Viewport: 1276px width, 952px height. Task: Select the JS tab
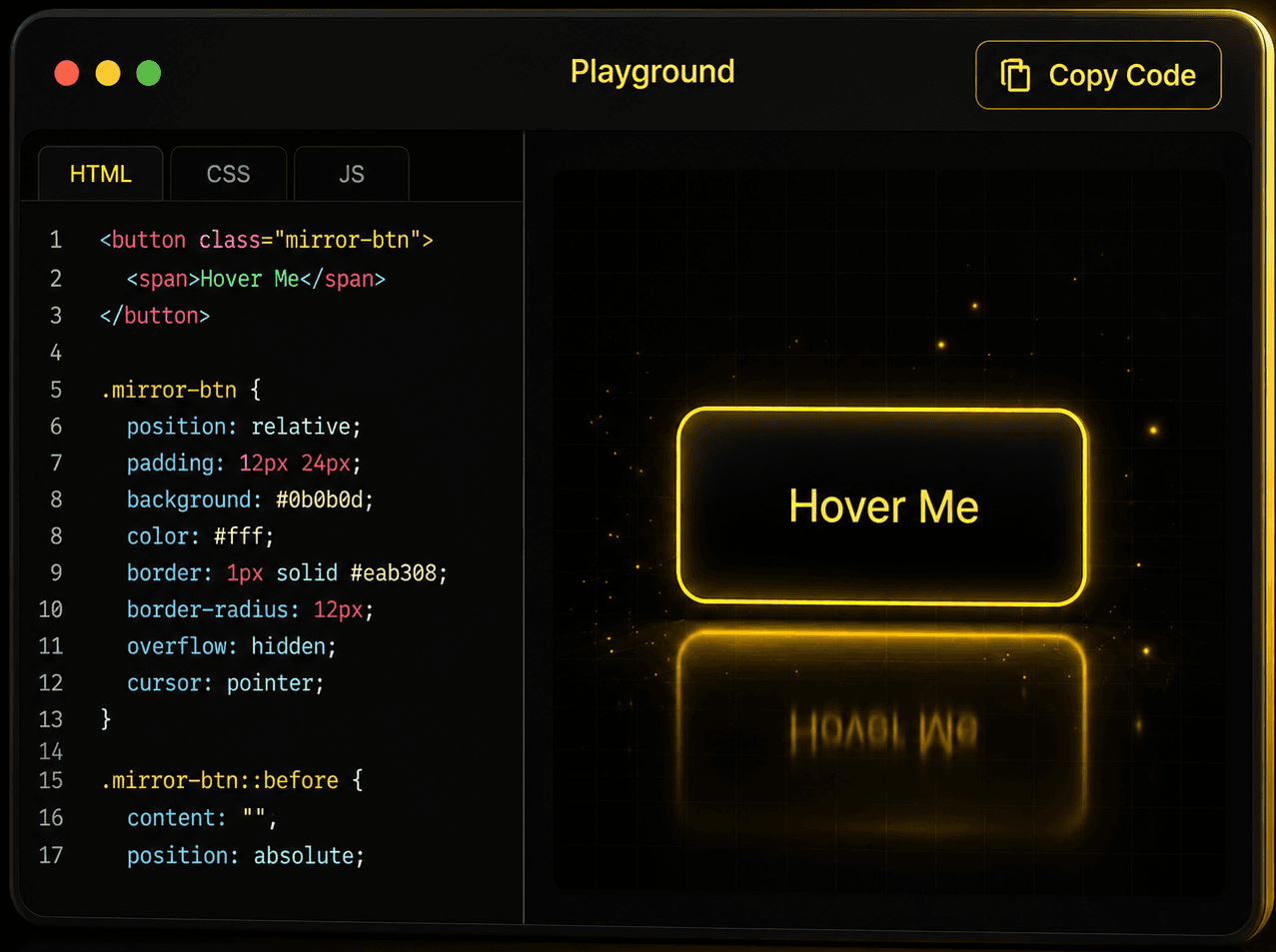[x=351, y=174]
